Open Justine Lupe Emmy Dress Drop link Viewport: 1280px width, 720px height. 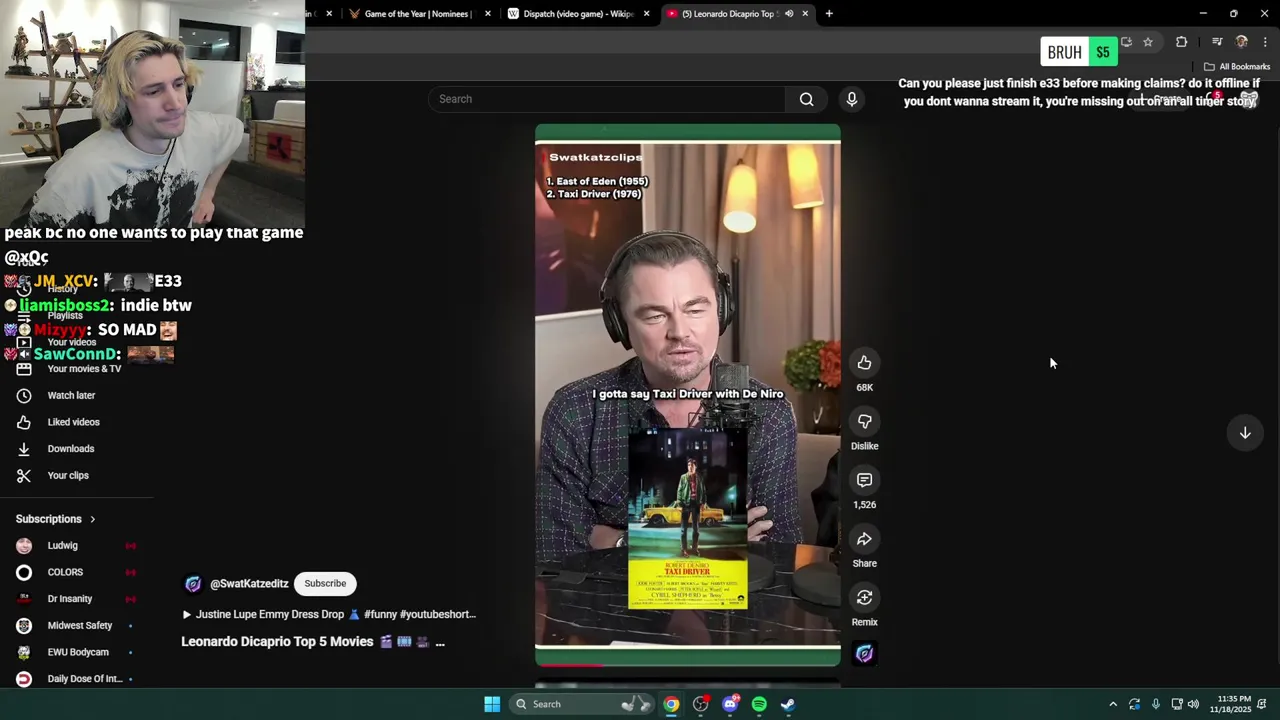(329, 615)
